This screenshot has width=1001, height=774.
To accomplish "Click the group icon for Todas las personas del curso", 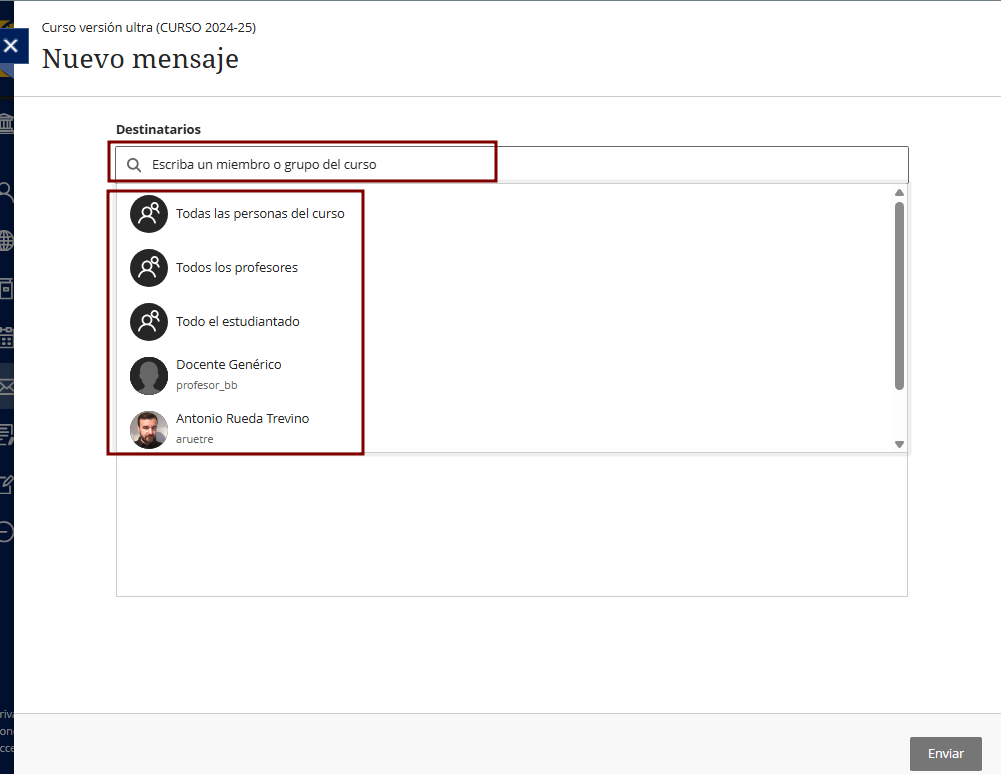I will tap(149, 214).
